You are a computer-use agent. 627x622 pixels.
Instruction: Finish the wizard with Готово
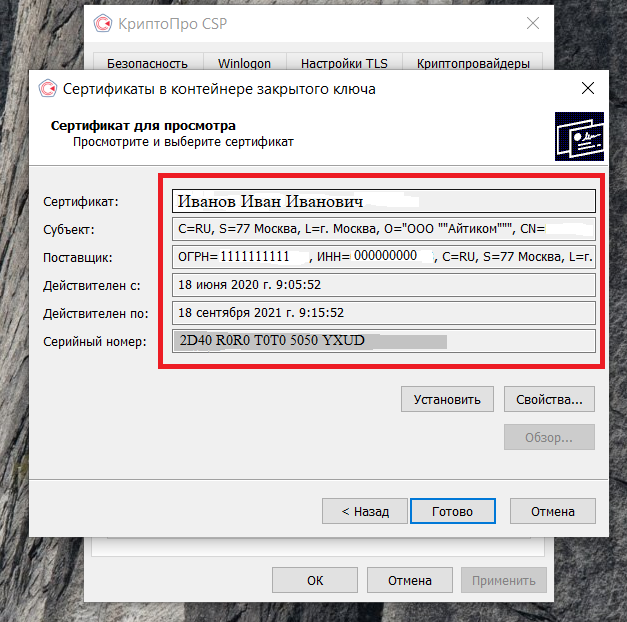click(x=453, y=511)
